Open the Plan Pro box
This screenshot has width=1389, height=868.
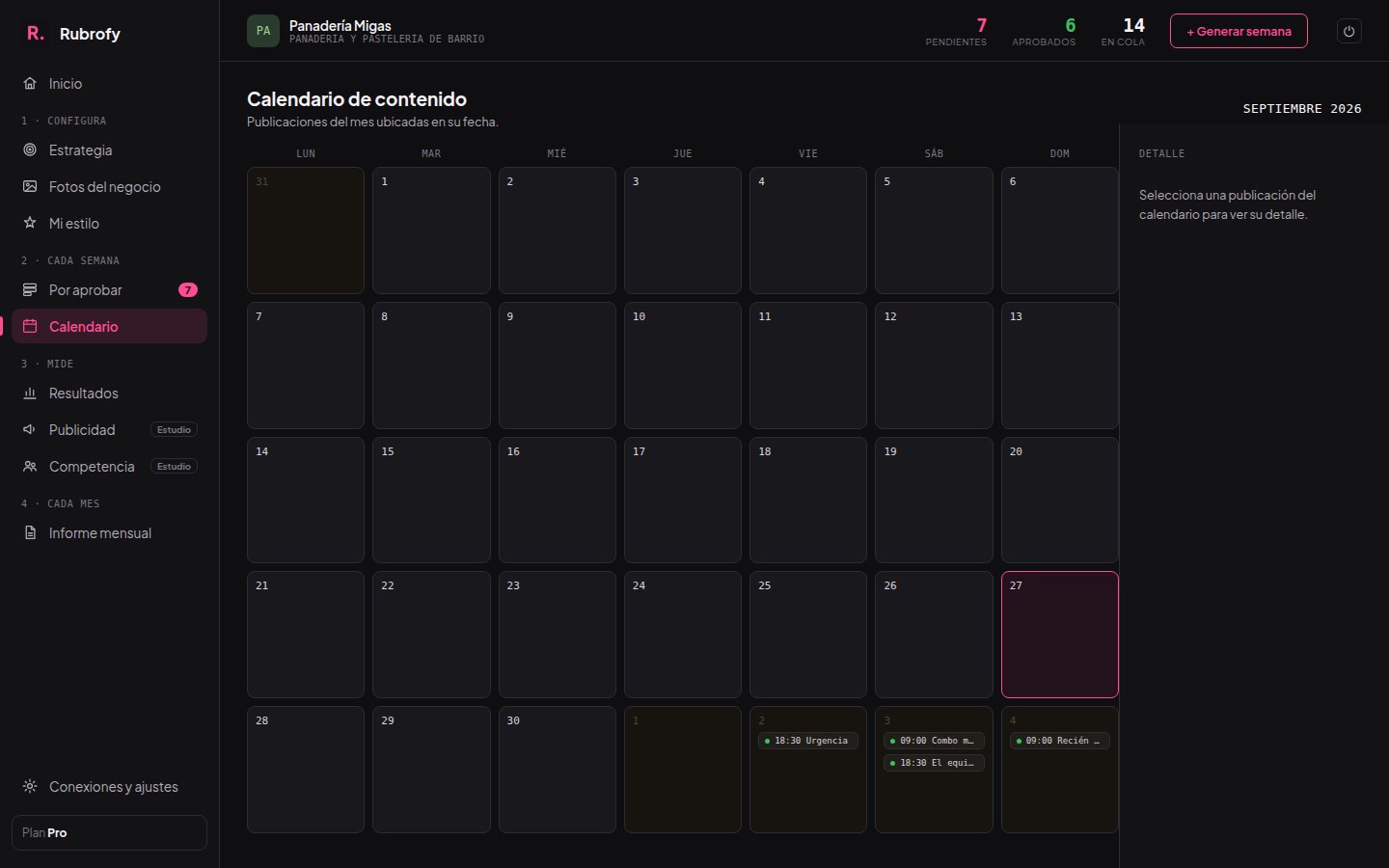pyautogui.click(x=109, y=833)
